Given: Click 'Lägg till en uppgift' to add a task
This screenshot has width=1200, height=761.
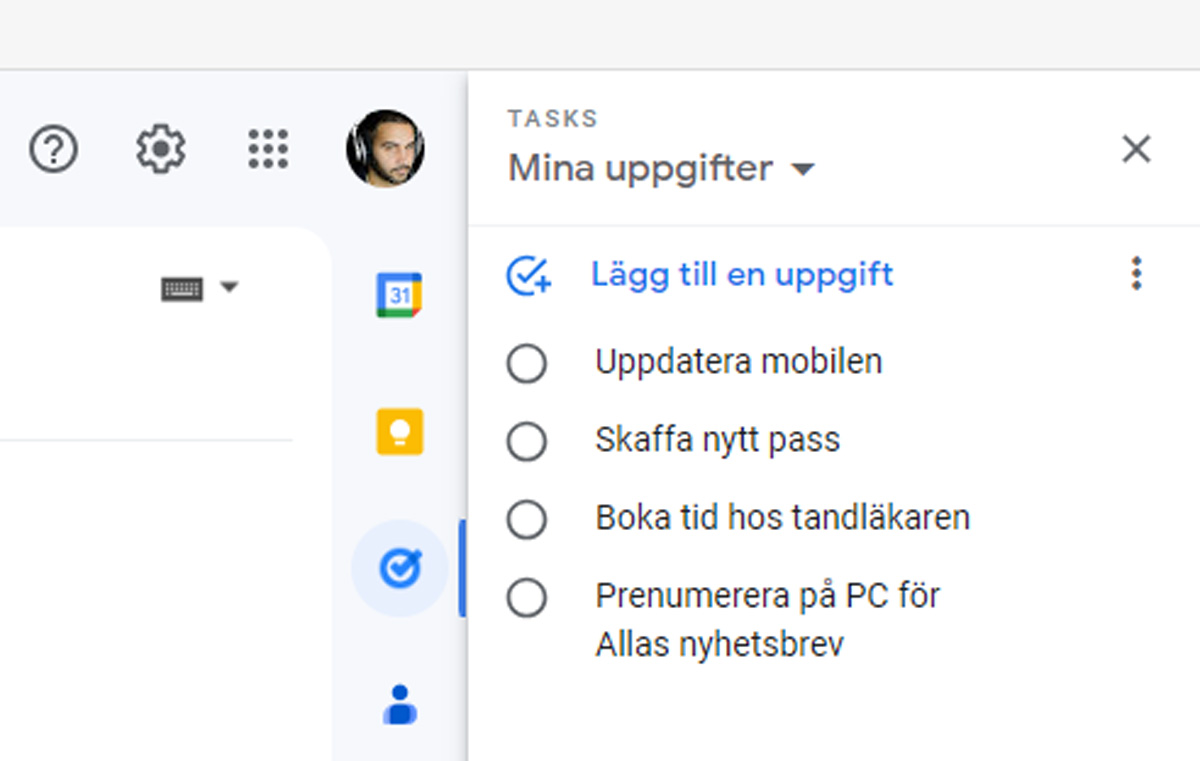Looking at the screenshot, I should [741, 274].
